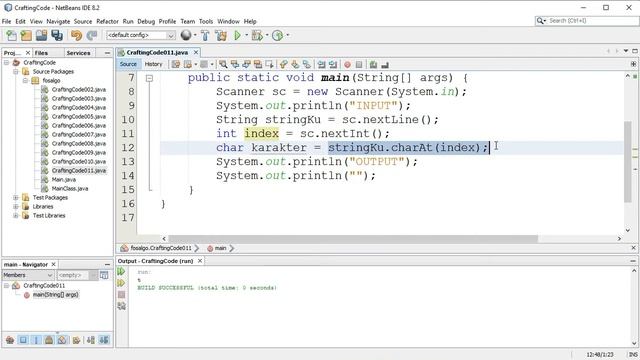Run the project with green play icon
This screenshot has height=360, width=640.
point(237,36)
